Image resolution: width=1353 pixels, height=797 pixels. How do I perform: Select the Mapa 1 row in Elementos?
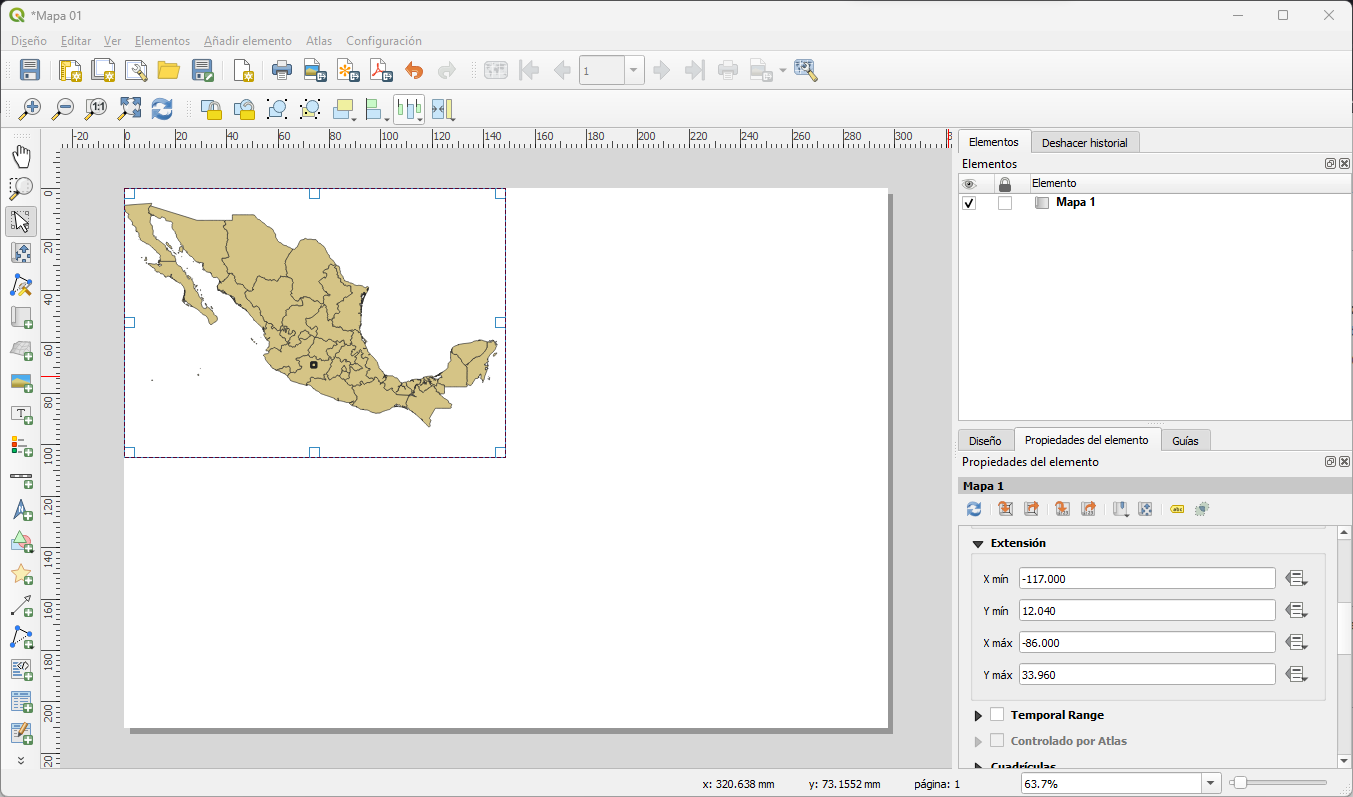(x=1155, y=203)
